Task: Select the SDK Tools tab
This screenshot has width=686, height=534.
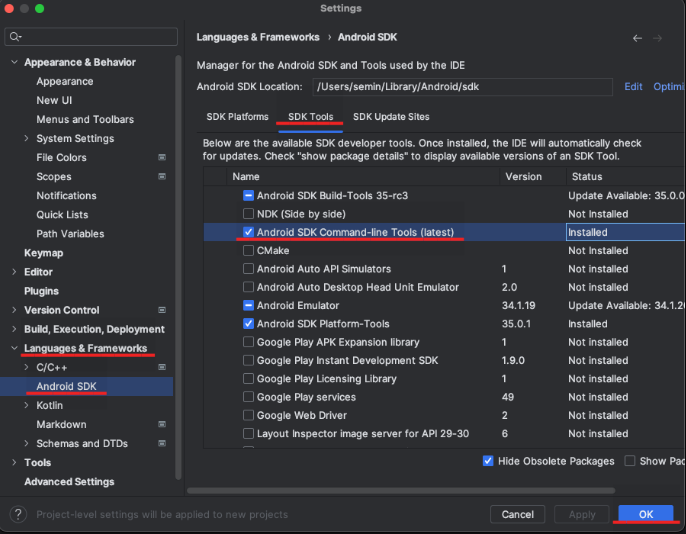Action: point(311,117)
